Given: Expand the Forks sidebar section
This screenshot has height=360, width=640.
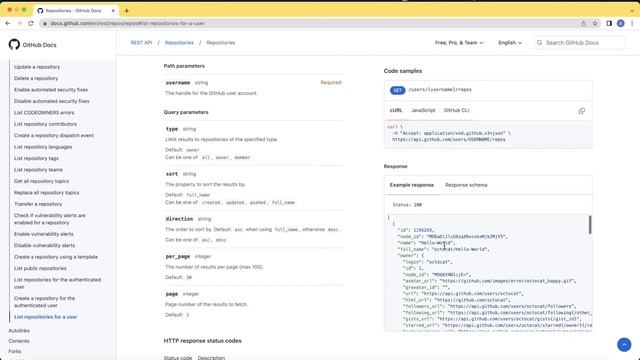Looking at the screenshot, I should point(15,351).
